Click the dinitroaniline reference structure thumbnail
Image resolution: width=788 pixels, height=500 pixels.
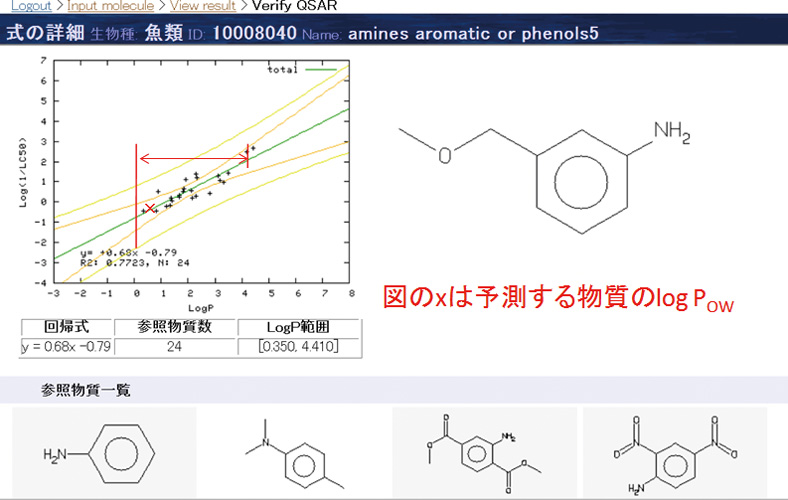pos(674,453)
